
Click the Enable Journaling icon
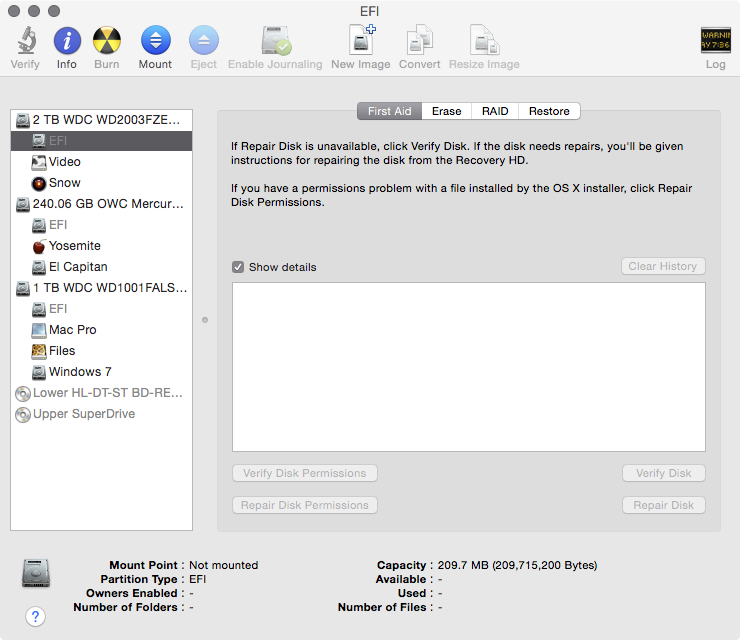276,41
